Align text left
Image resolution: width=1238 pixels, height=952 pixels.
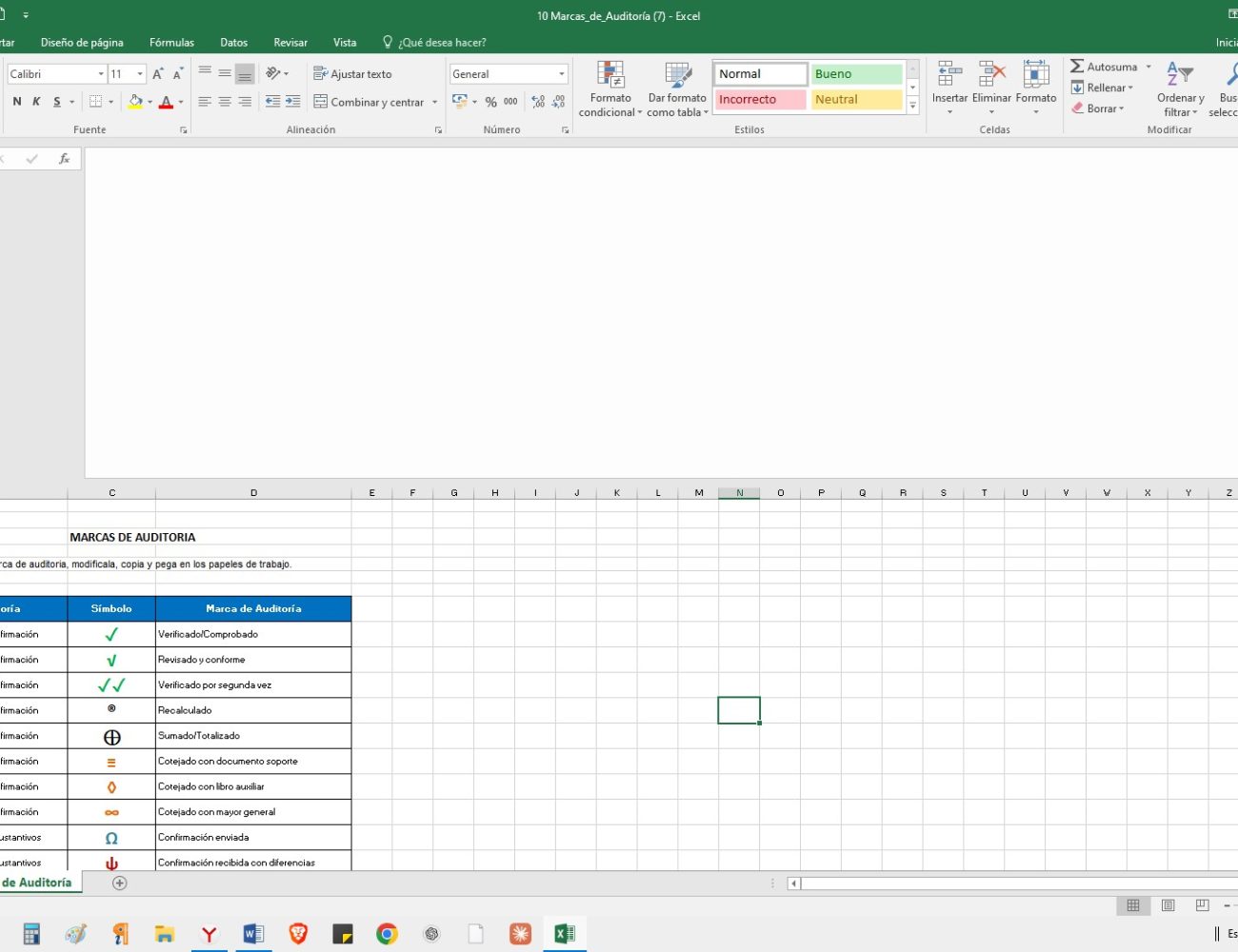coord(205,102)
